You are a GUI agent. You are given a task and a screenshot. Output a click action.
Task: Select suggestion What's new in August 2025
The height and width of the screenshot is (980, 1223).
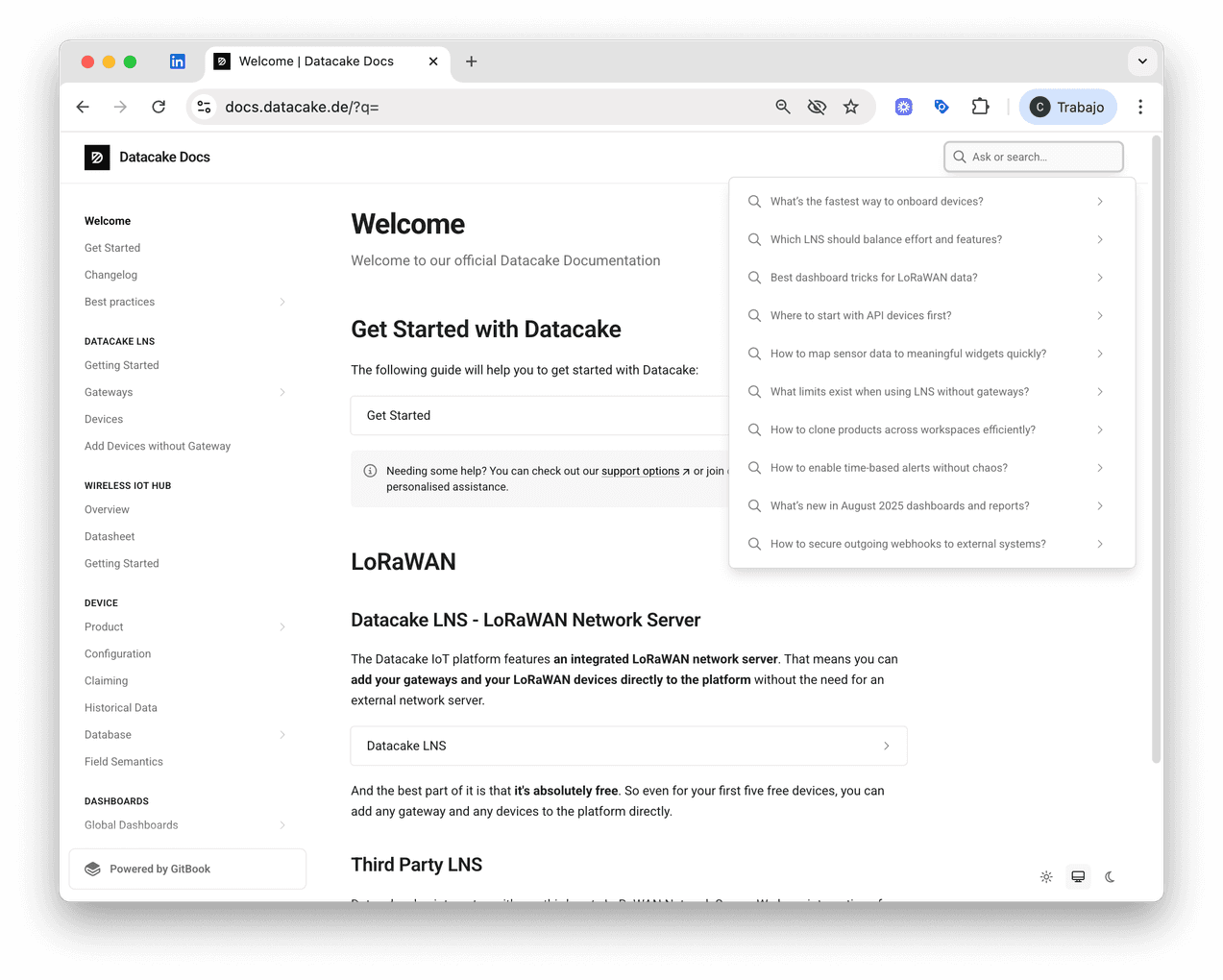(932, 505)
